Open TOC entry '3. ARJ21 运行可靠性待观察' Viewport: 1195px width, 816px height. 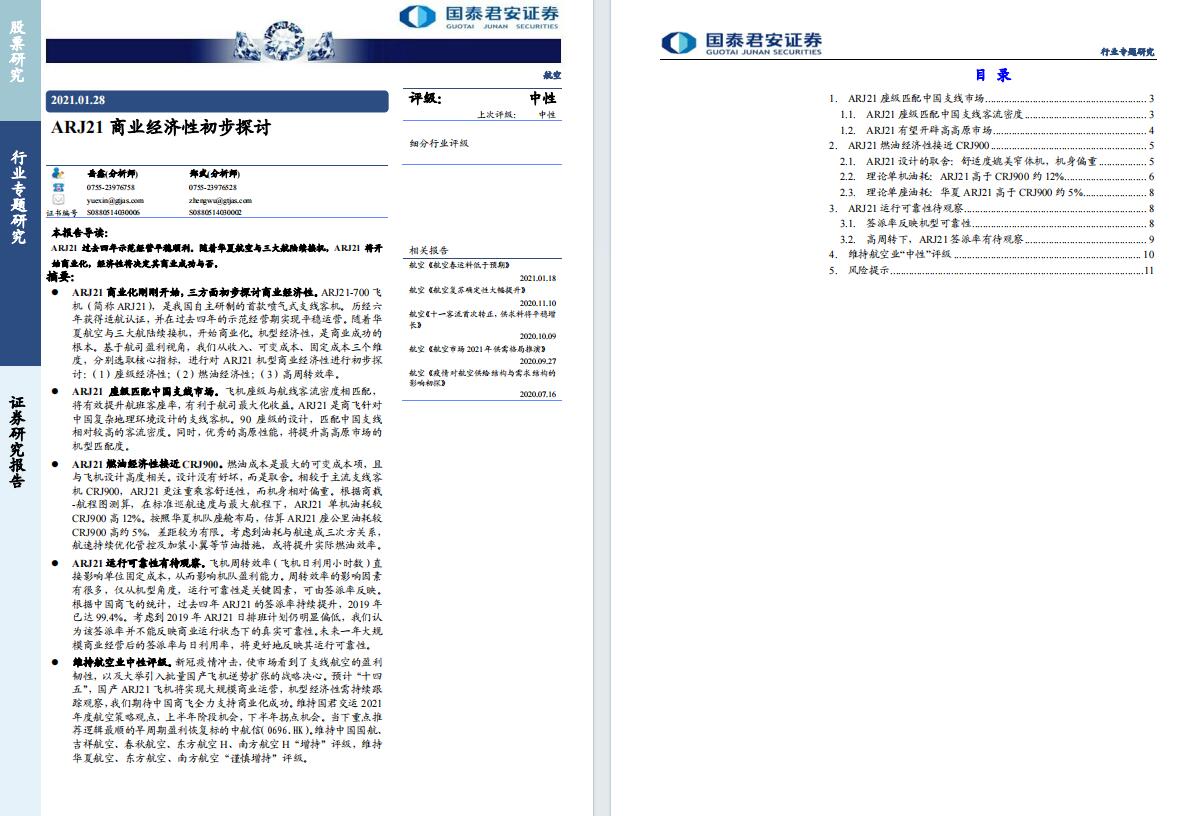(x=991, y=208)
